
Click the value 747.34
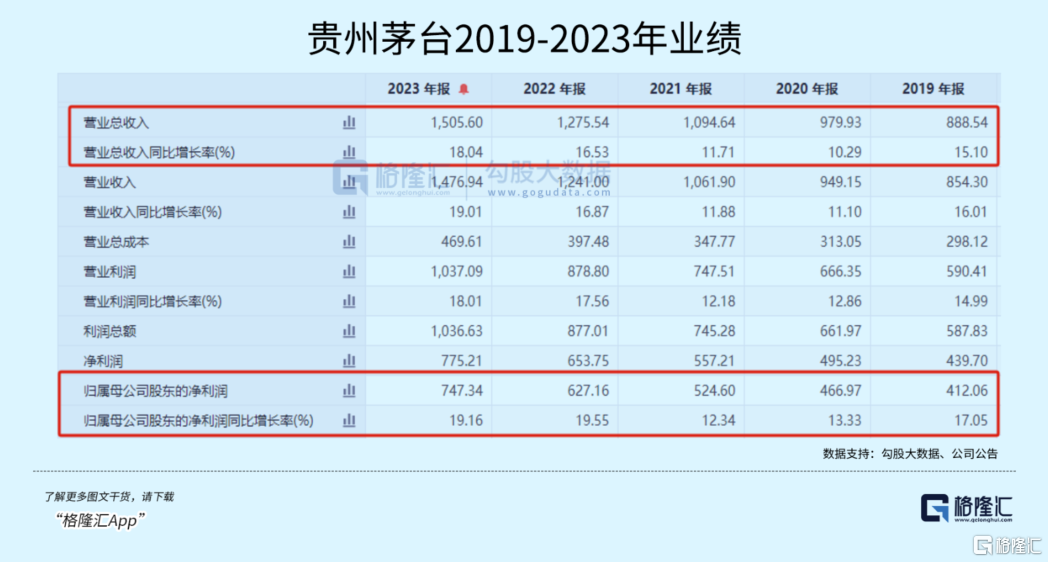pyautogui.click(x=462, y=390)
